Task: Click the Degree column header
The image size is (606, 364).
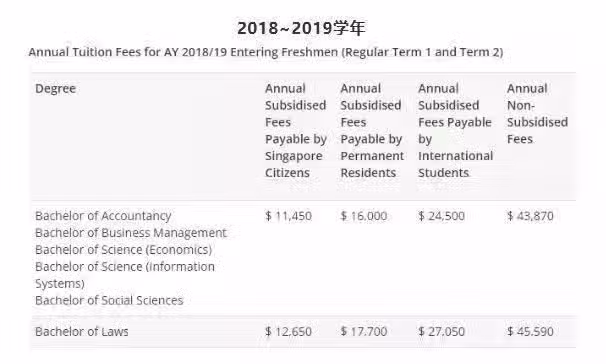Action: pos(55,88)
